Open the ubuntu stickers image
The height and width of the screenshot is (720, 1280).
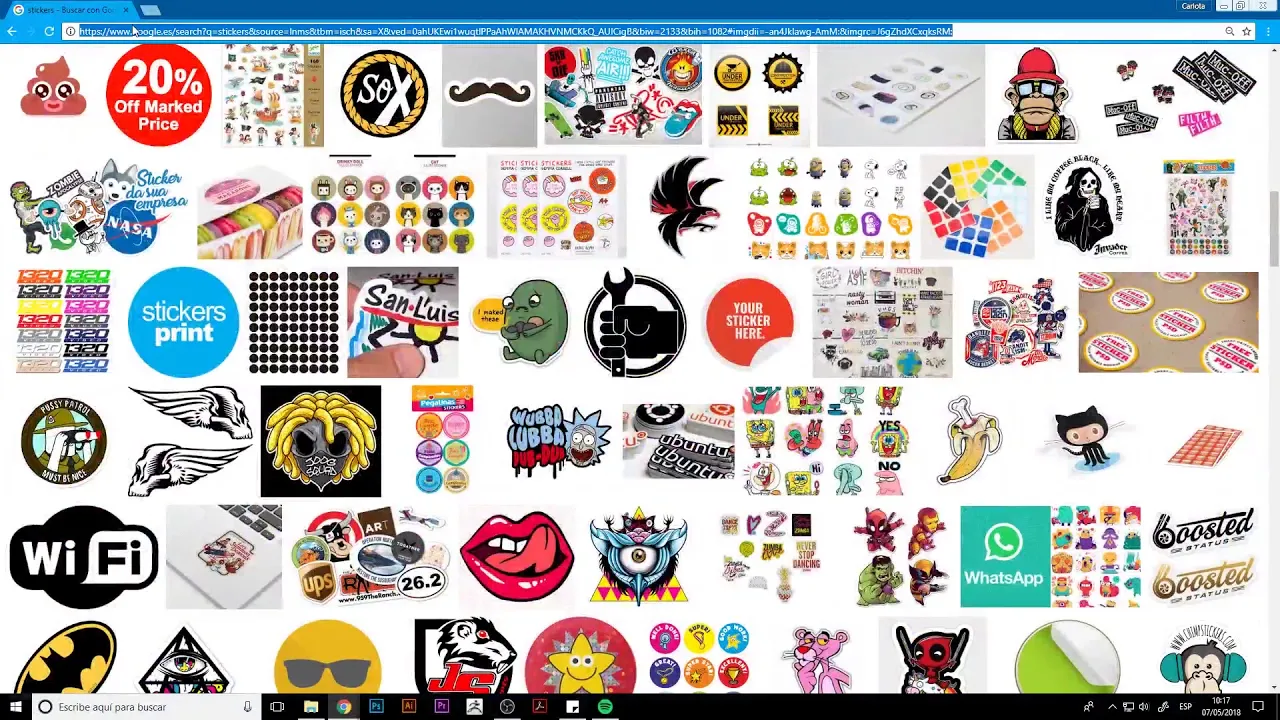coord(678,440)
